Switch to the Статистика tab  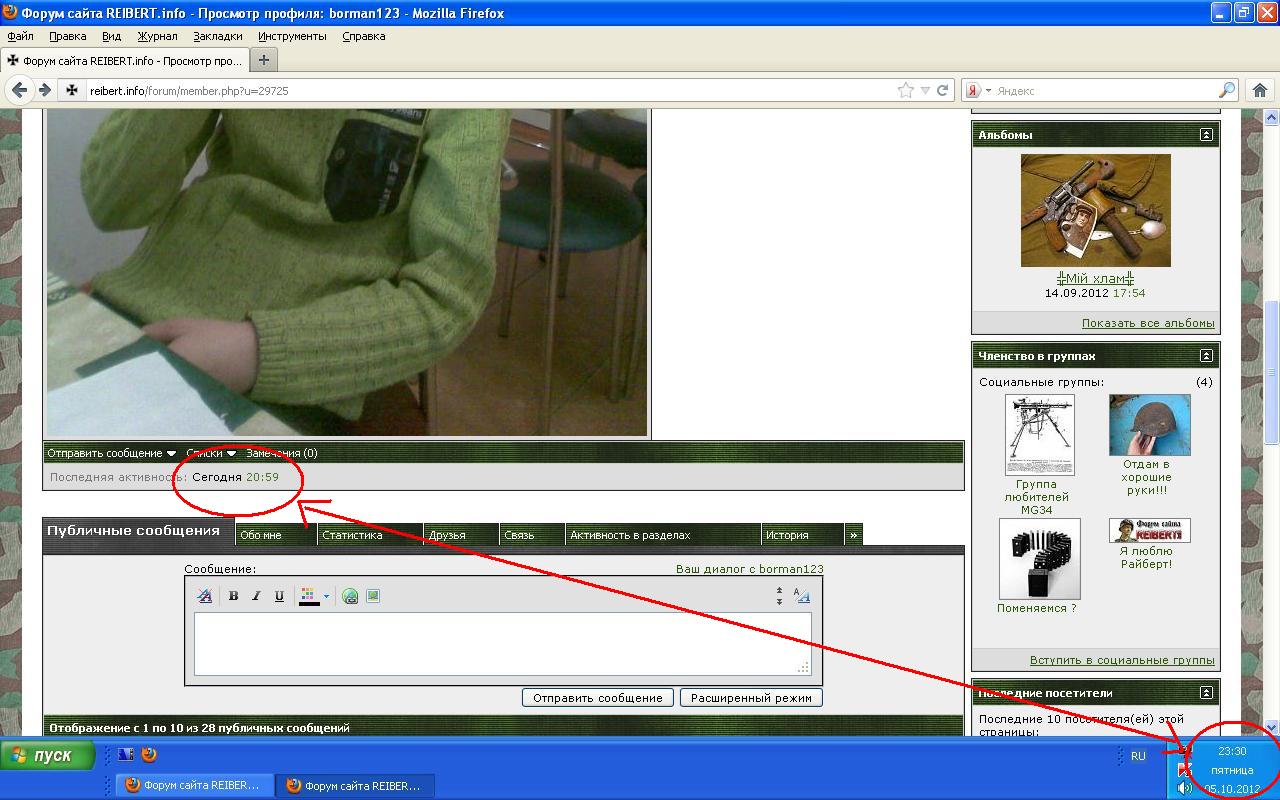click(x=352, y=535)
